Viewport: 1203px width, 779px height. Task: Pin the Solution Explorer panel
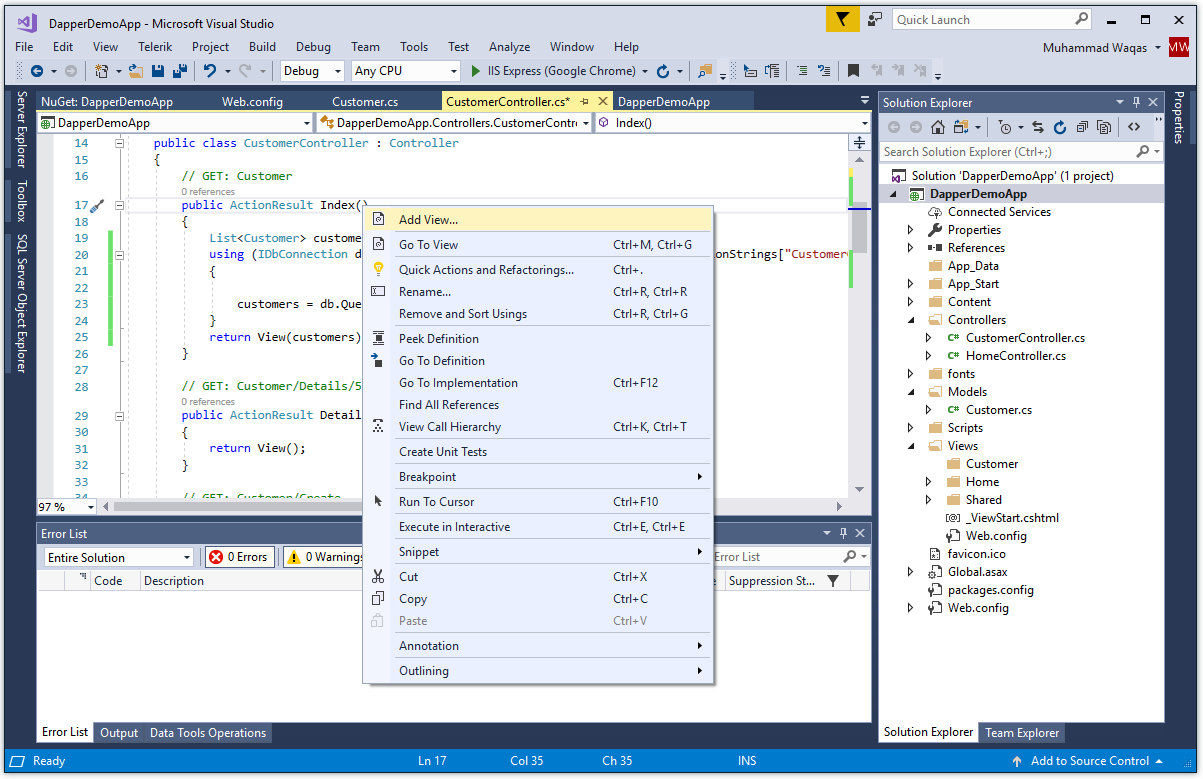[x=1136, y=102]
